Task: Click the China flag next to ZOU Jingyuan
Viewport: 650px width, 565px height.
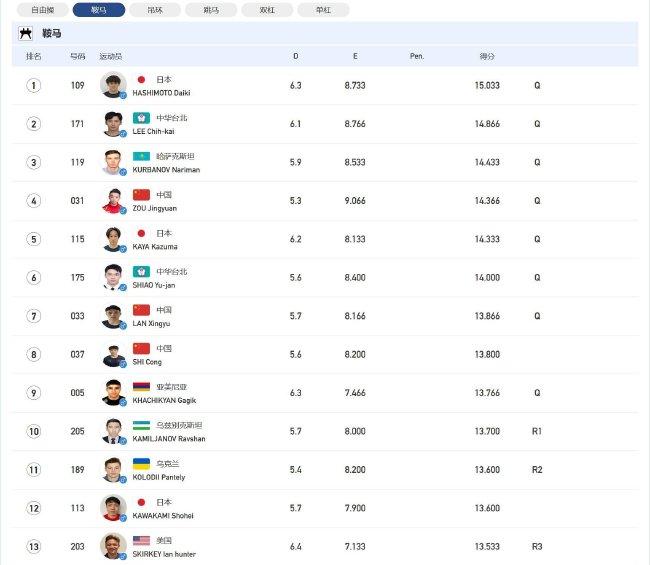Action: click(x=141, y=194)
